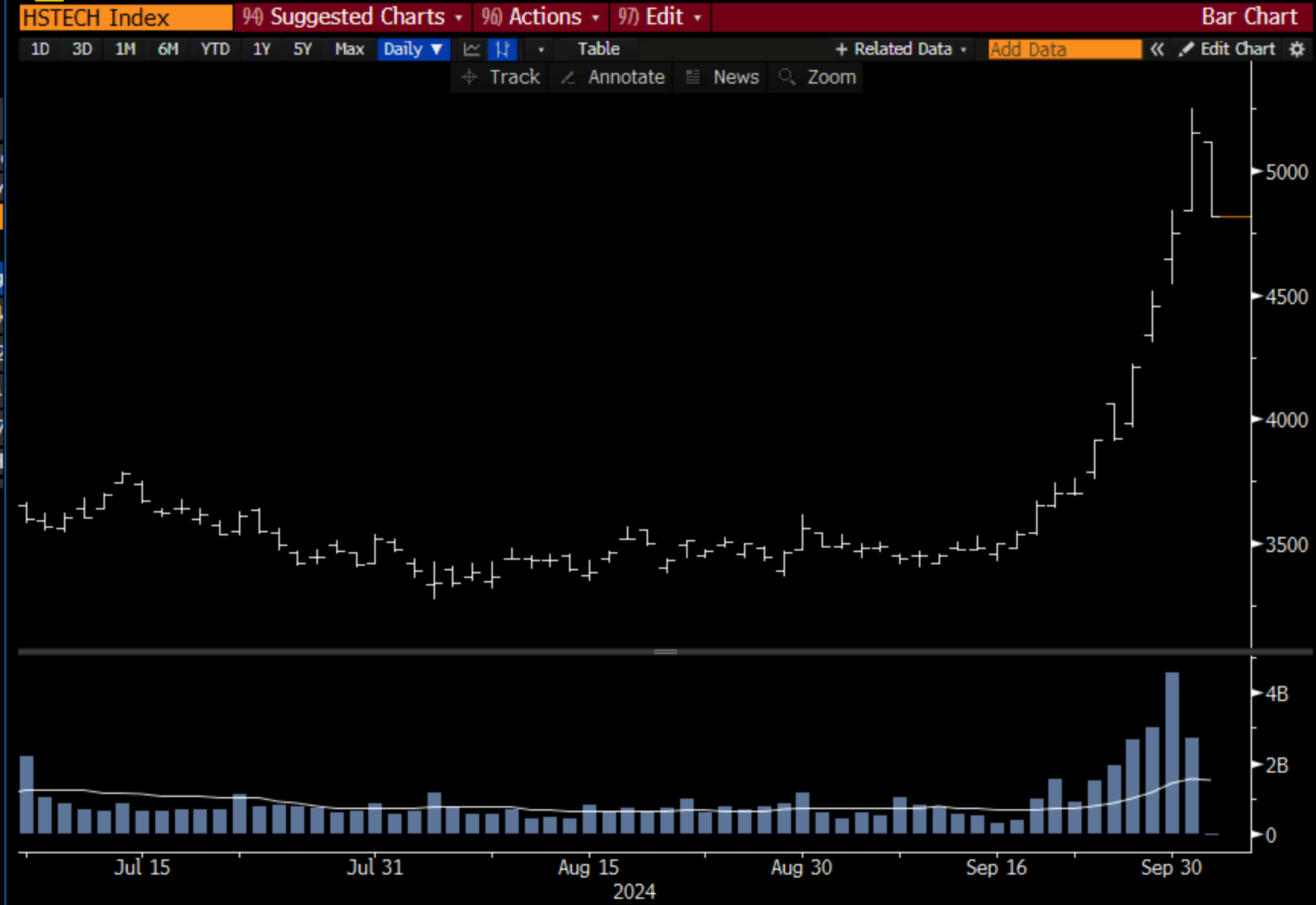Click the 4B volume axis label
1316x905 pixels.
tap(1277, 694)
